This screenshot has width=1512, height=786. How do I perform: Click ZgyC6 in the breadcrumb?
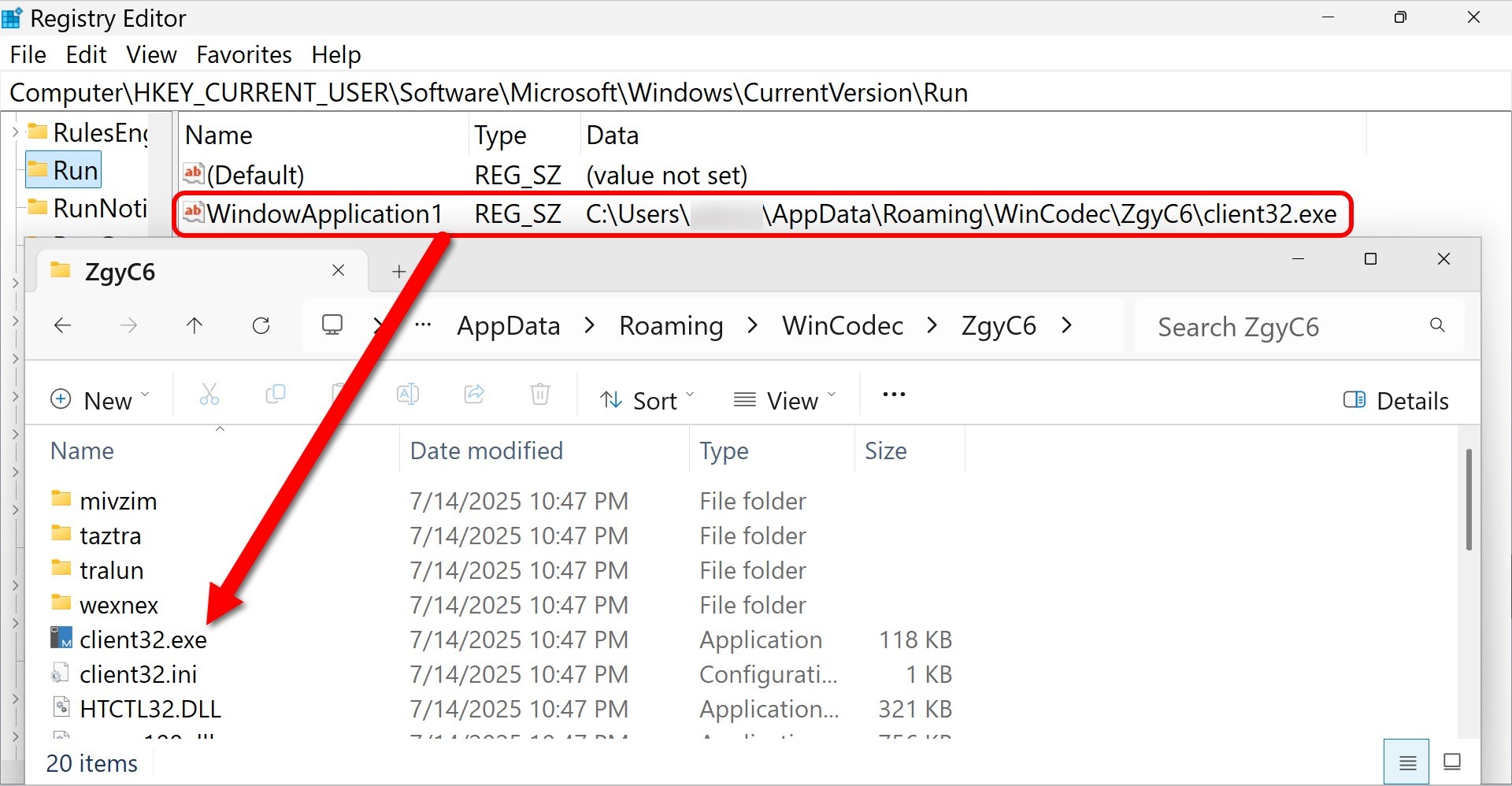999,325
